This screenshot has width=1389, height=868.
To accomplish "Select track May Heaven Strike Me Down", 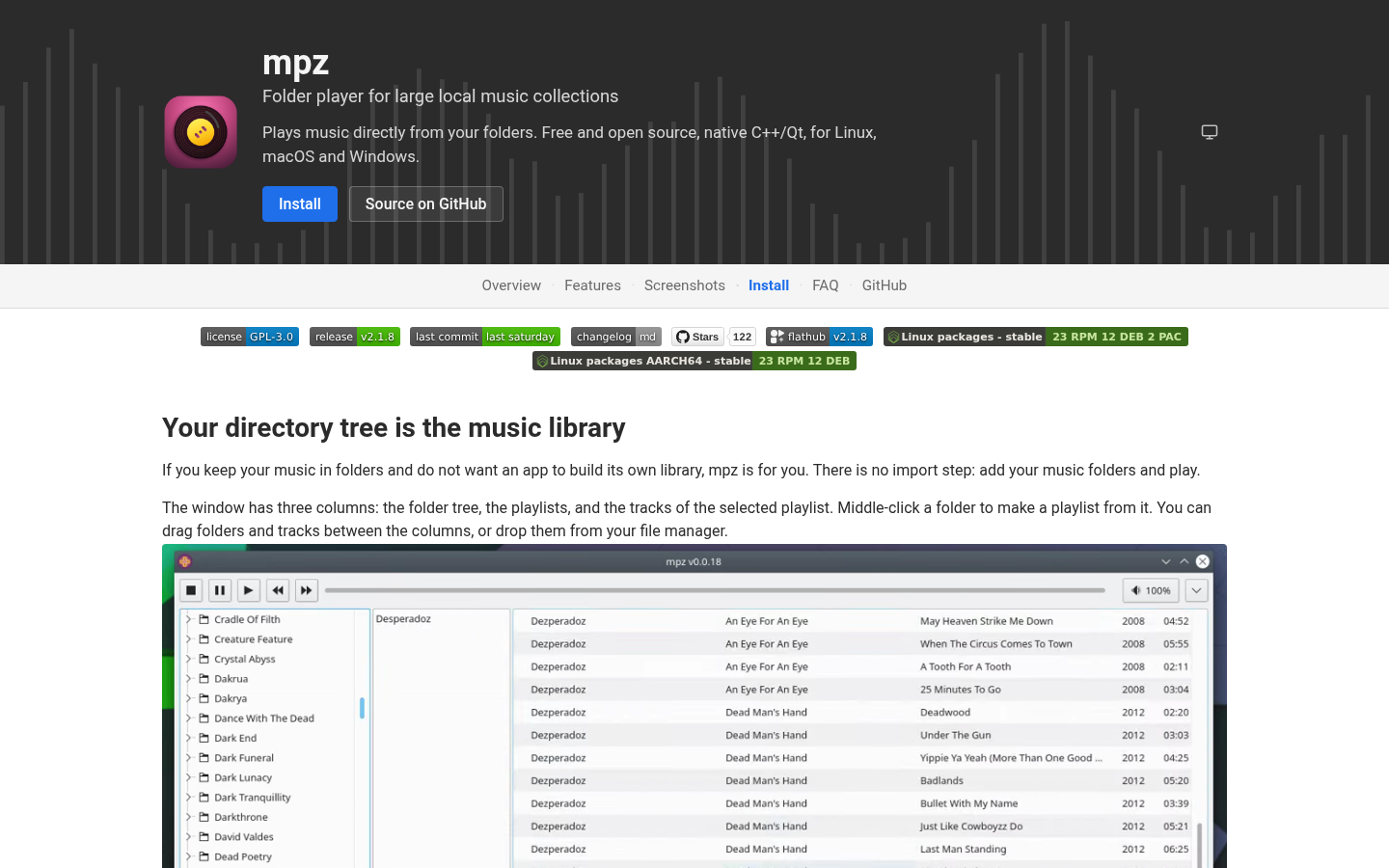I will [x=986, y=621].
